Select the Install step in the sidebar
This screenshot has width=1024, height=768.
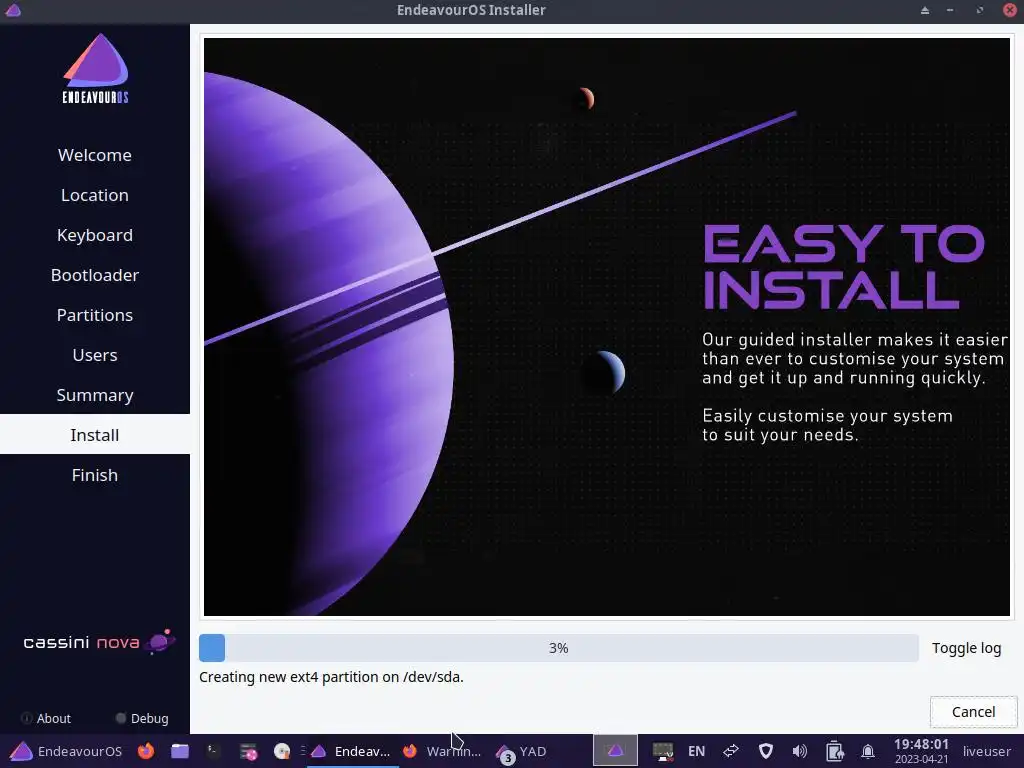(x=95, y=435)
